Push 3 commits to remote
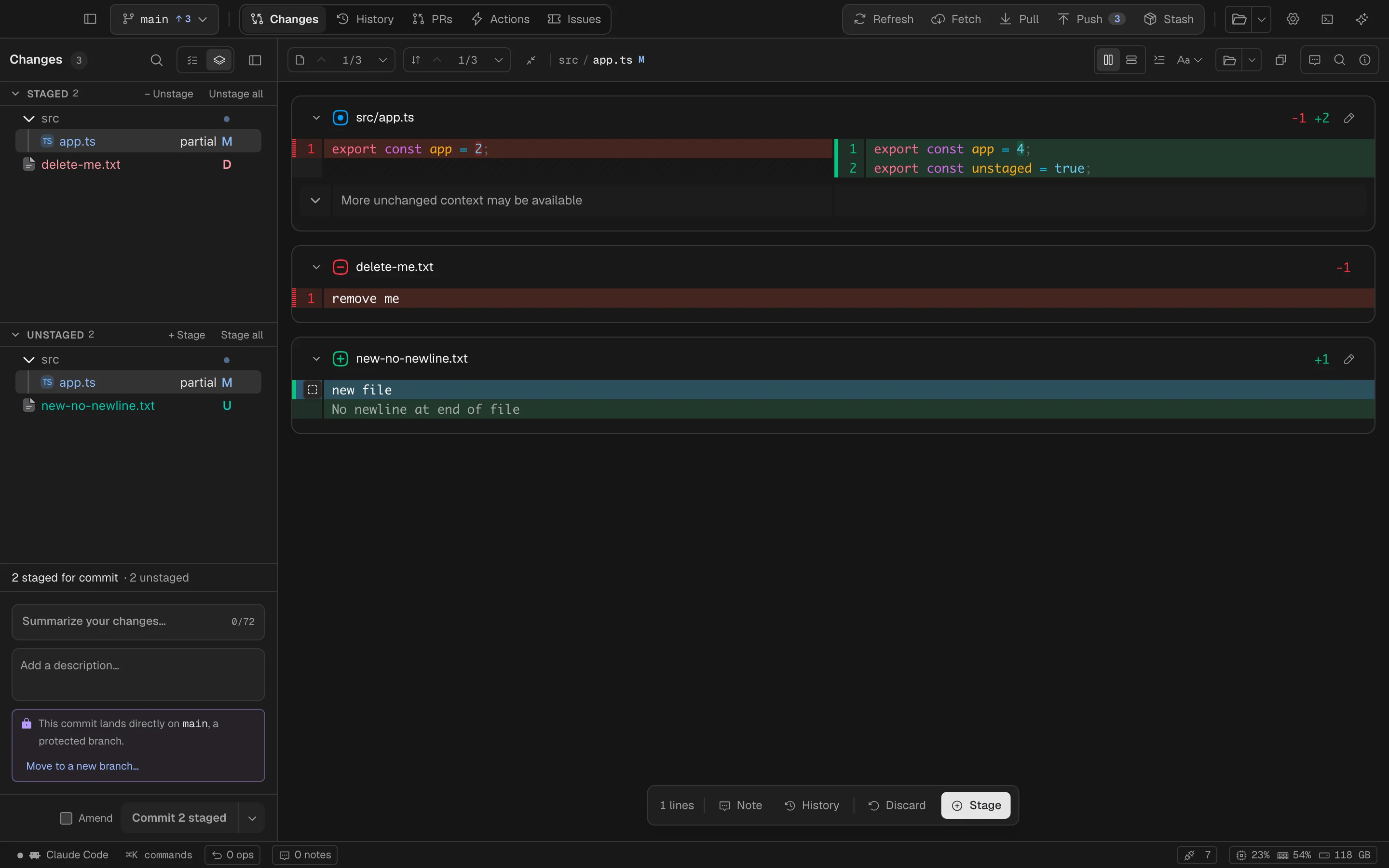Image resolution: width=1389 pixels, height=868 pixels. pos(1091,19)
